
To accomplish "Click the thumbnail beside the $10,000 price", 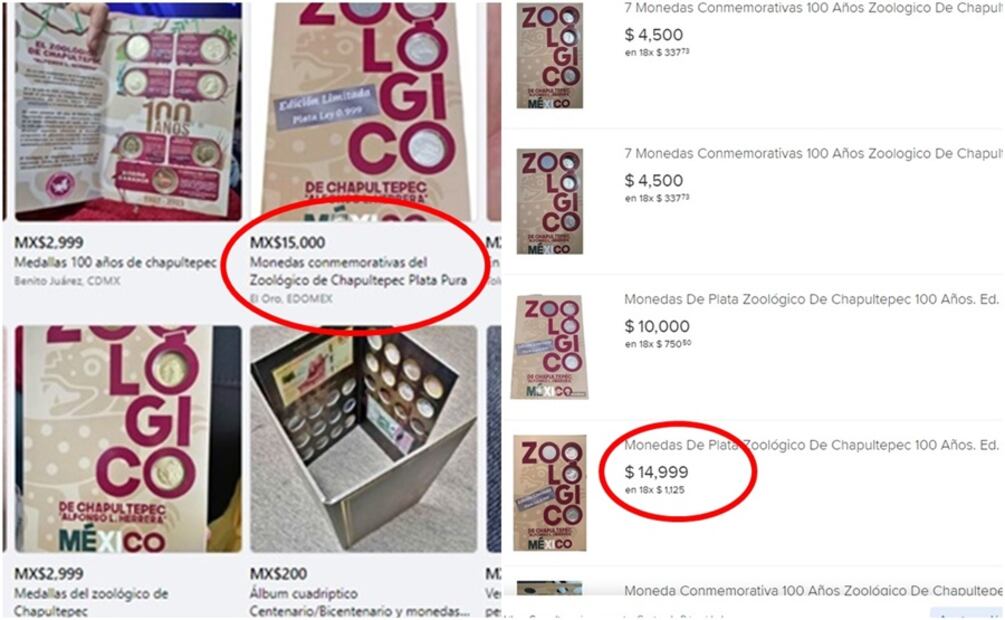I will pos(549,347).
